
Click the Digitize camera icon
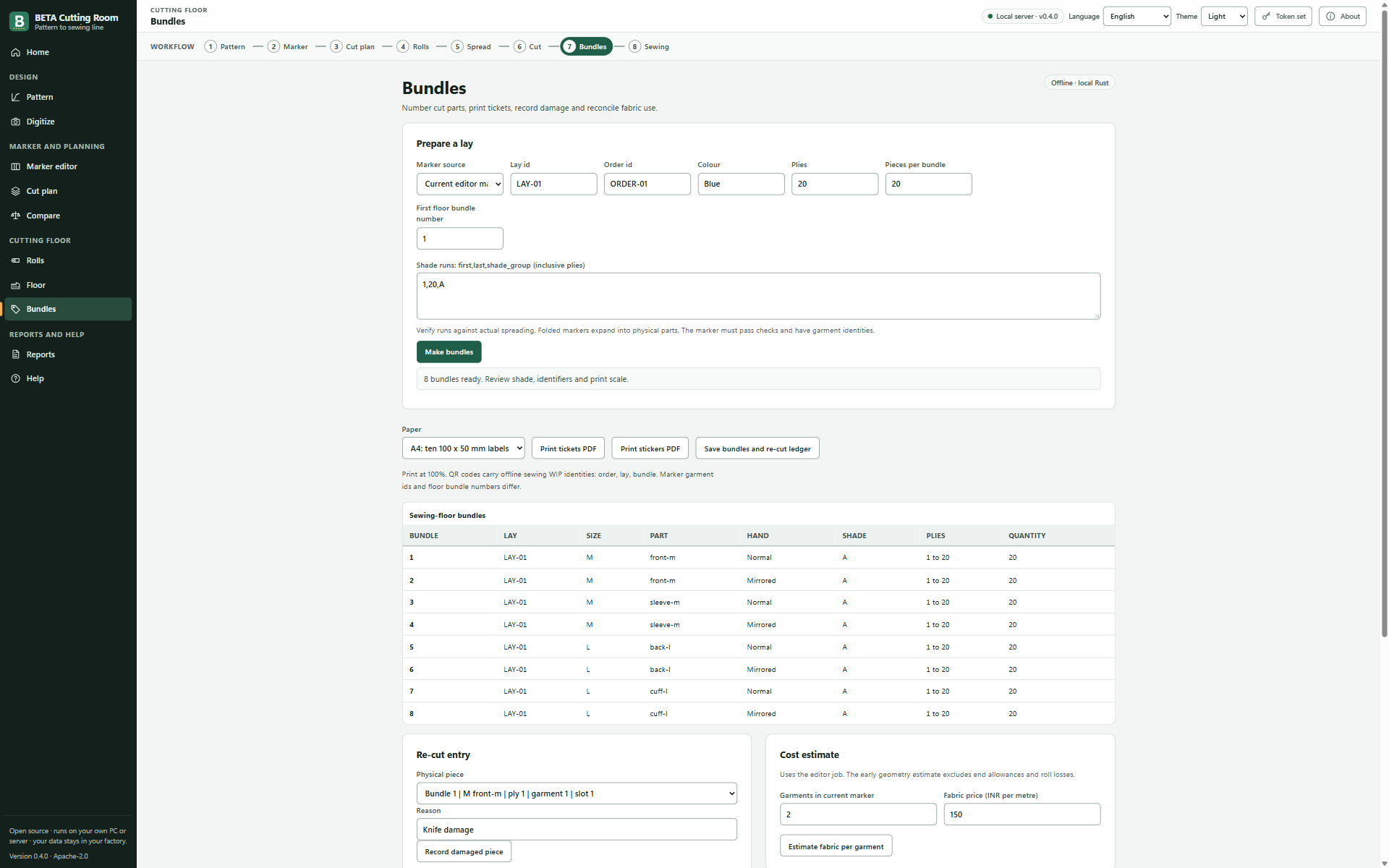click(x=15, y=122)
